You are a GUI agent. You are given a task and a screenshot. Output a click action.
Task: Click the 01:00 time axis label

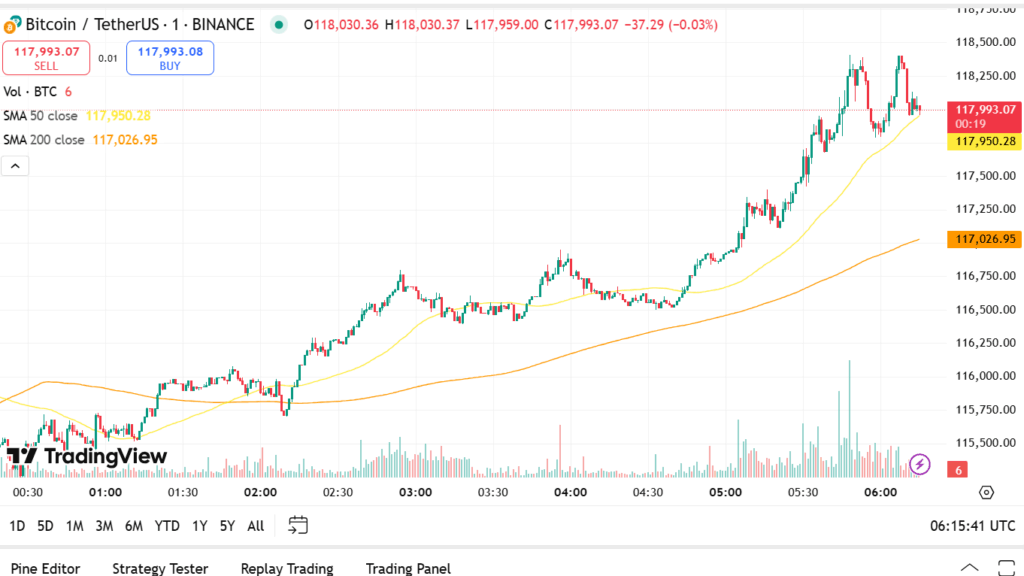(x=105, y=492)
